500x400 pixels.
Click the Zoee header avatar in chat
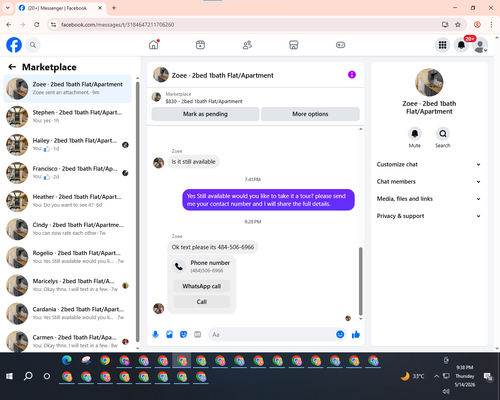[161, 75]
